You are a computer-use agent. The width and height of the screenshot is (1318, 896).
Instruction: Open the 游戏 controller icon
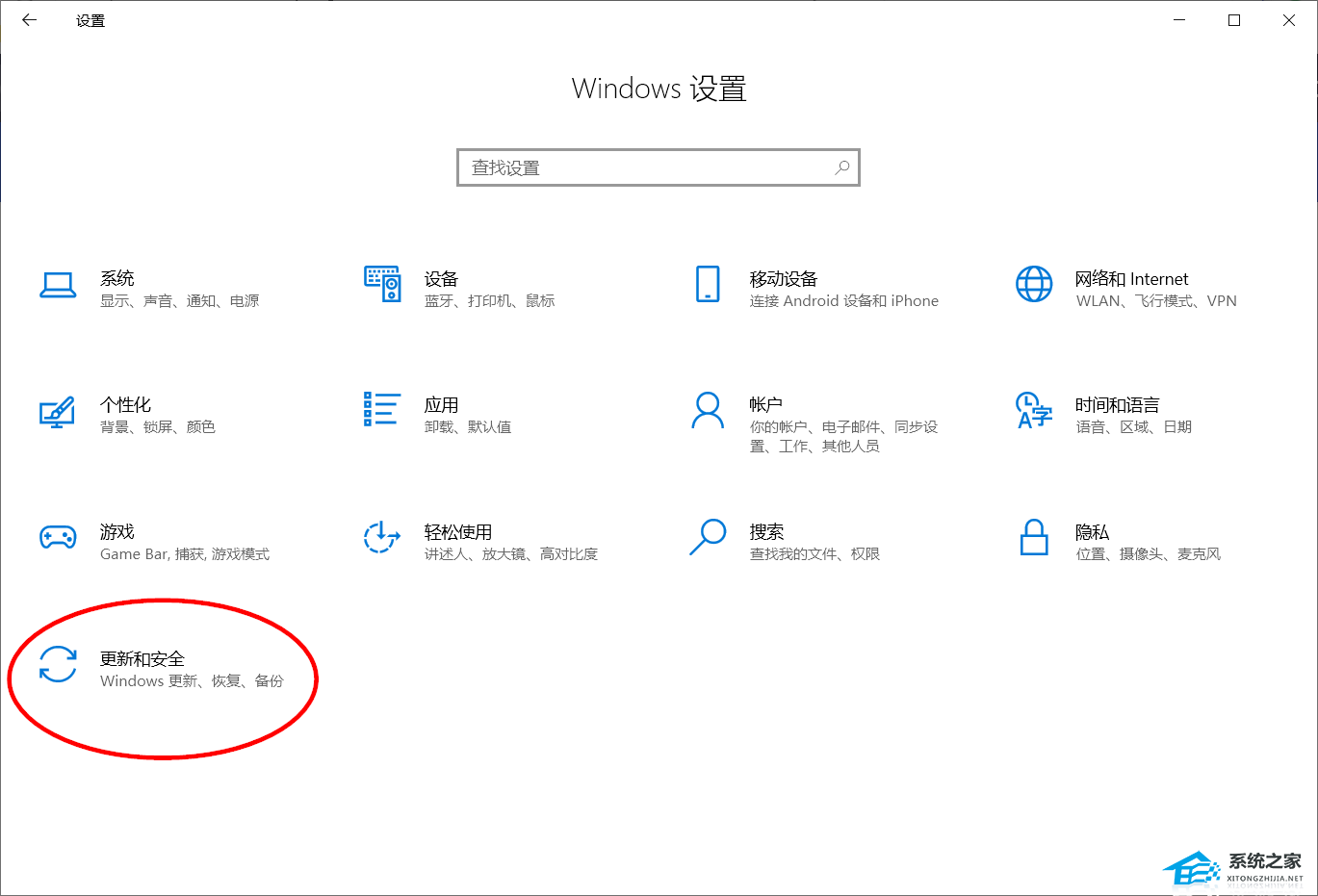coord(58,537)
